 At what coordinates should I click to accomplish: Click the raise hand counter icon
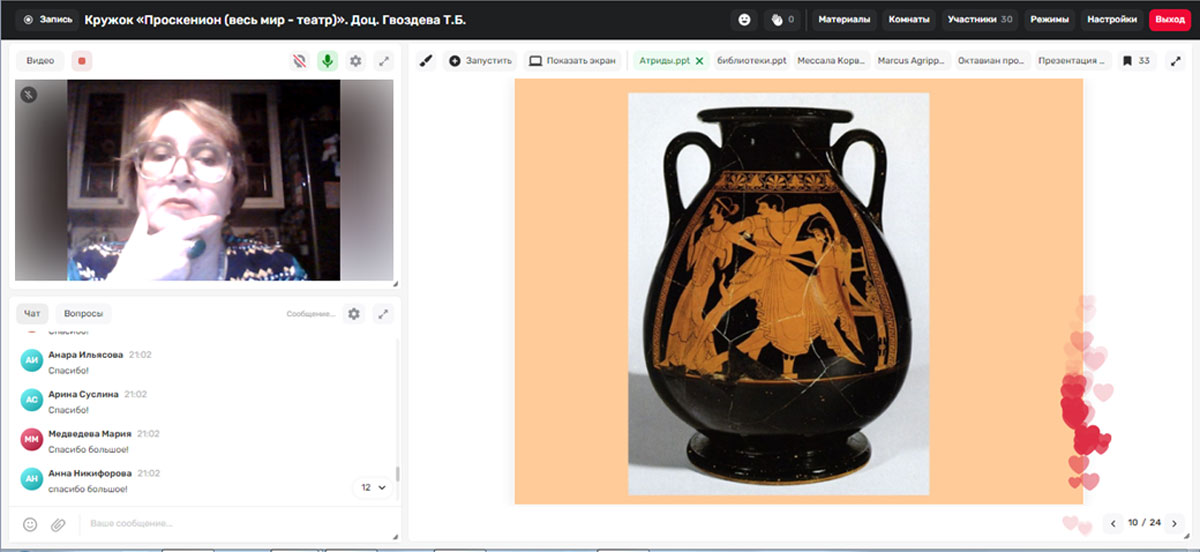pos(781,19)
